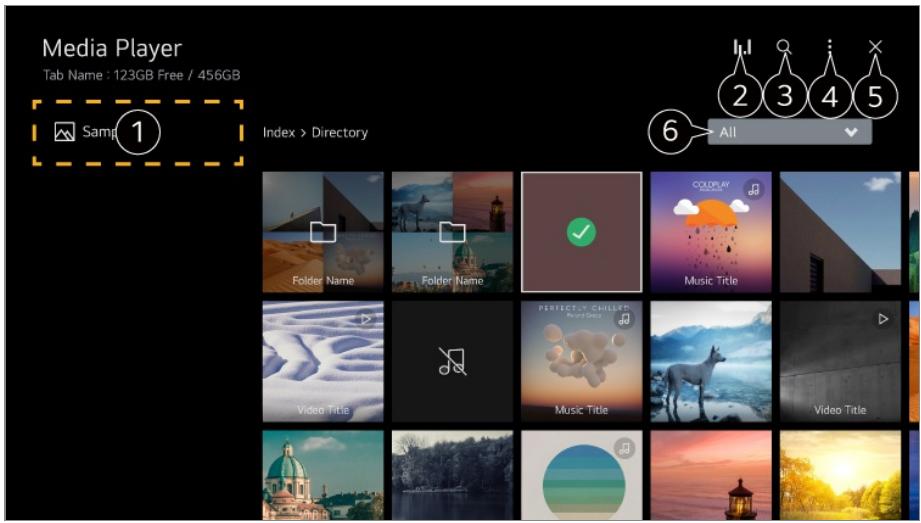Click the Media Player title
The width and height of the screenshot is (921, 523).
tap(112, 48)
